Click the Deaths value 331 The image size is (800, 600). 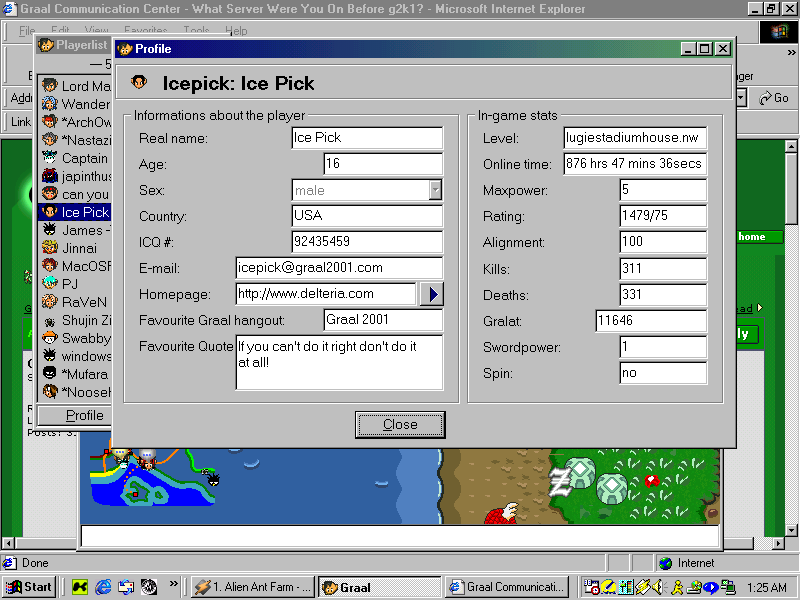663,294
